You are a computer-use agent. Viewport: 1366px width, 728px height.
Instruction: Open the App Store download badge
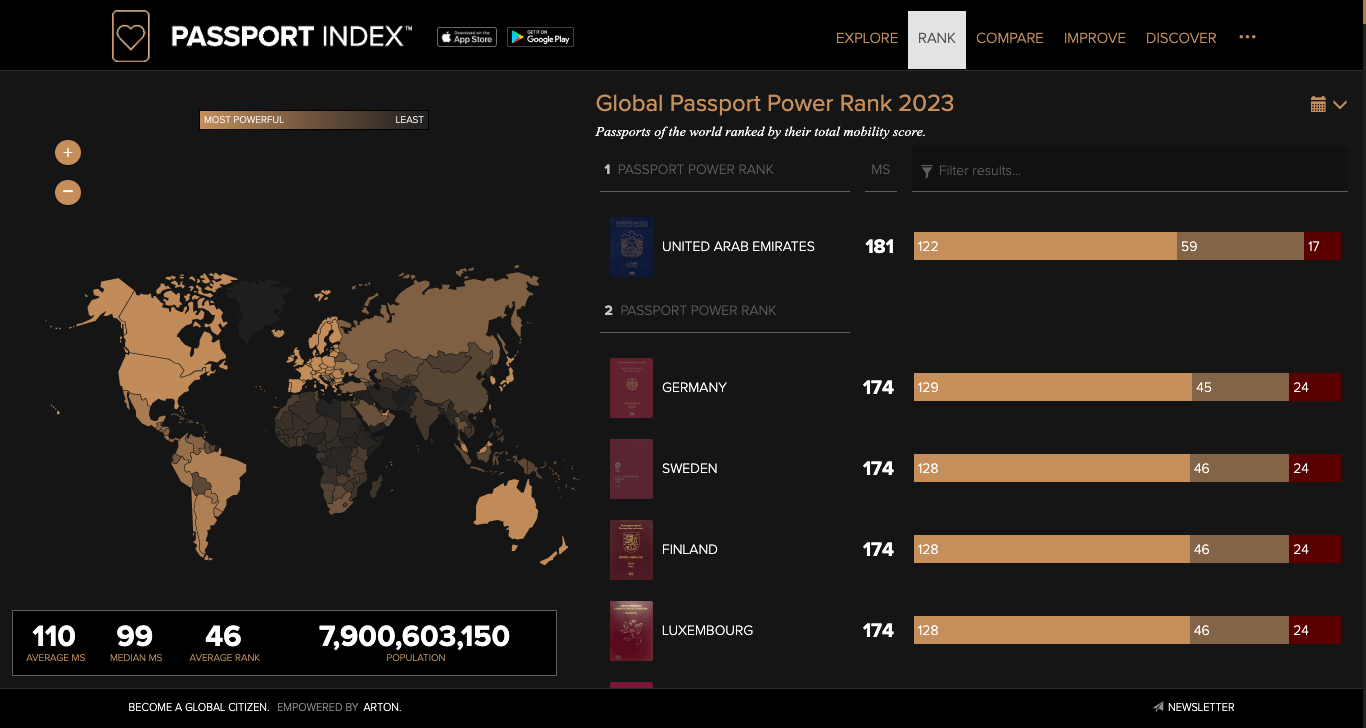pos(467,37)
